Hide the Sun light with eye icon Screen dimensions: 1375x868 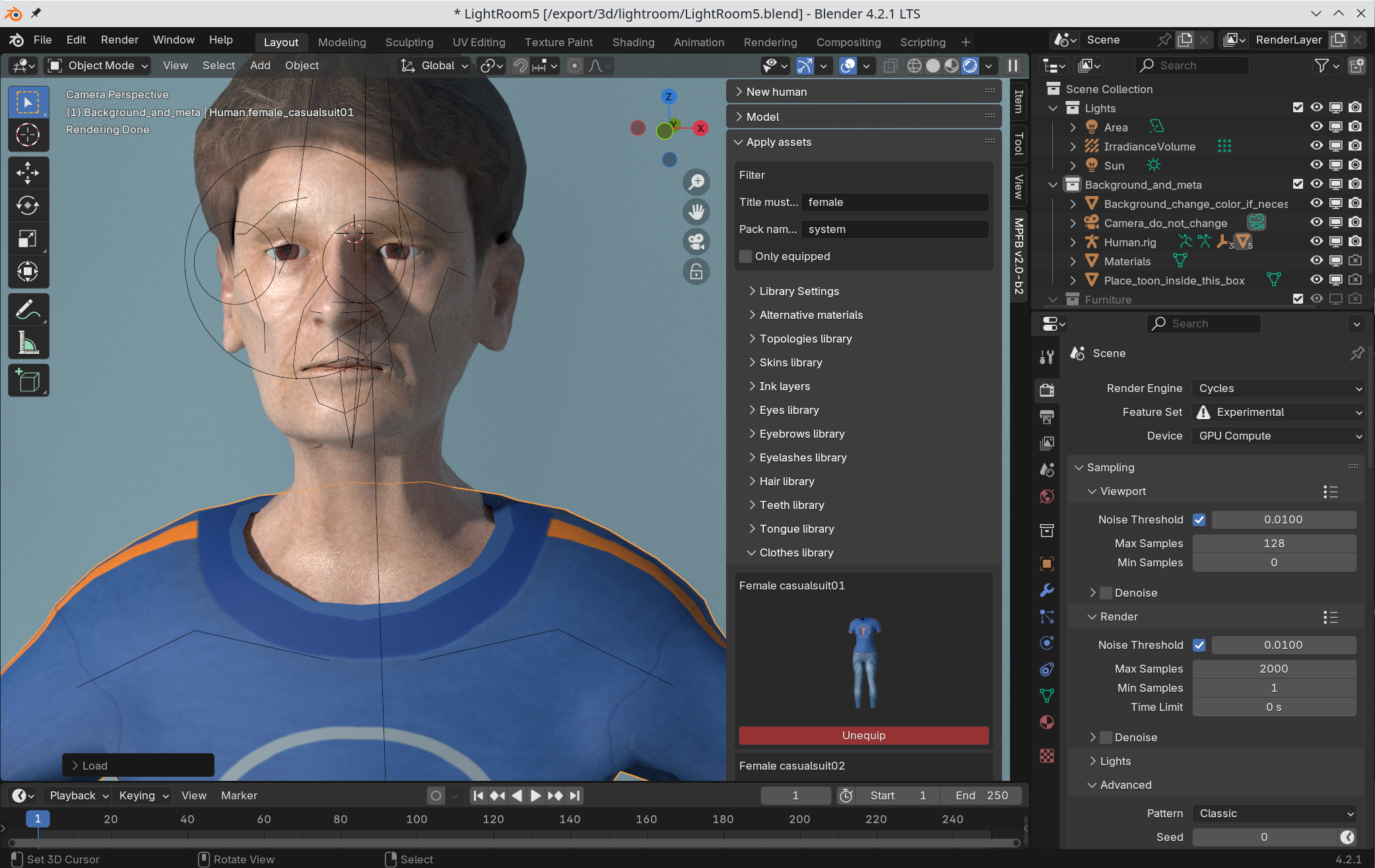(1316, 165)
